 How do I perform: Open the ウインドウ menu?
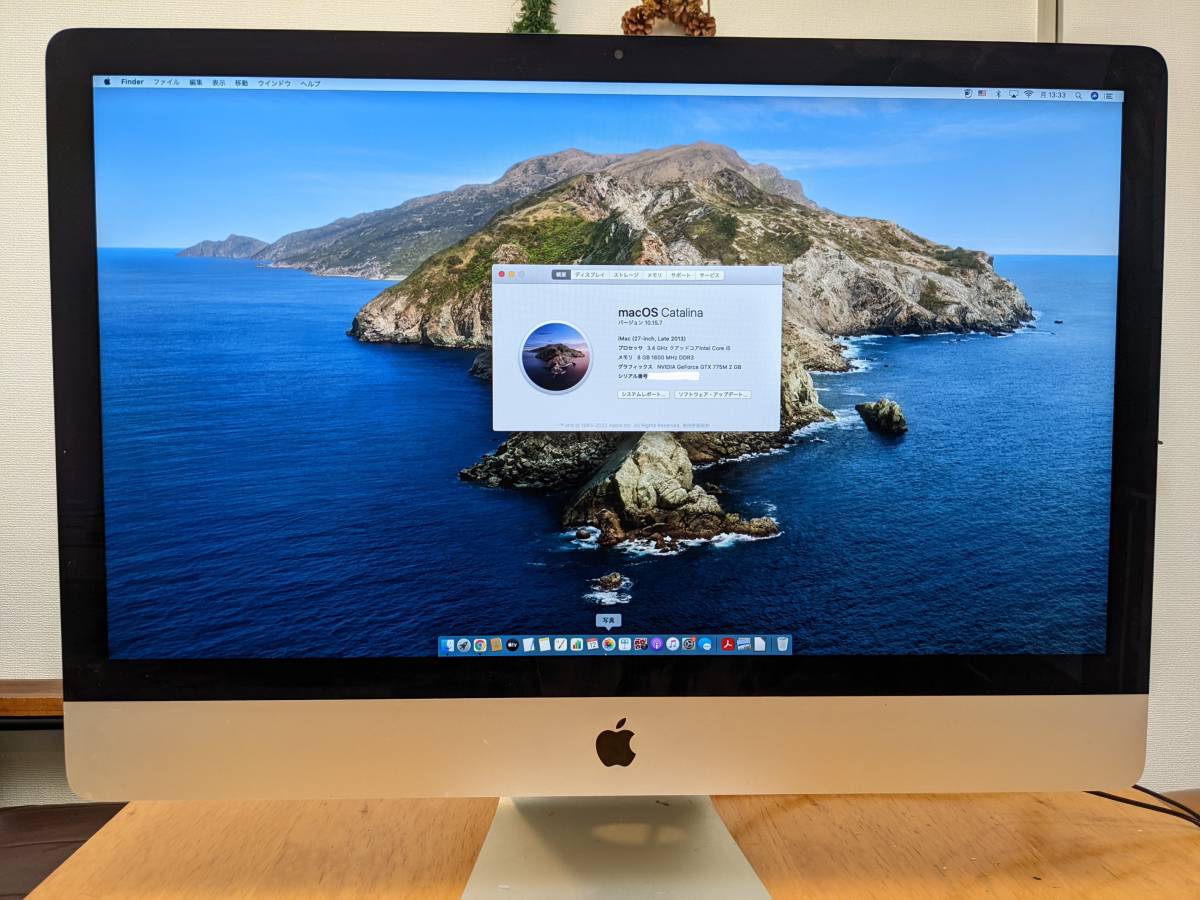click(274, 83)
